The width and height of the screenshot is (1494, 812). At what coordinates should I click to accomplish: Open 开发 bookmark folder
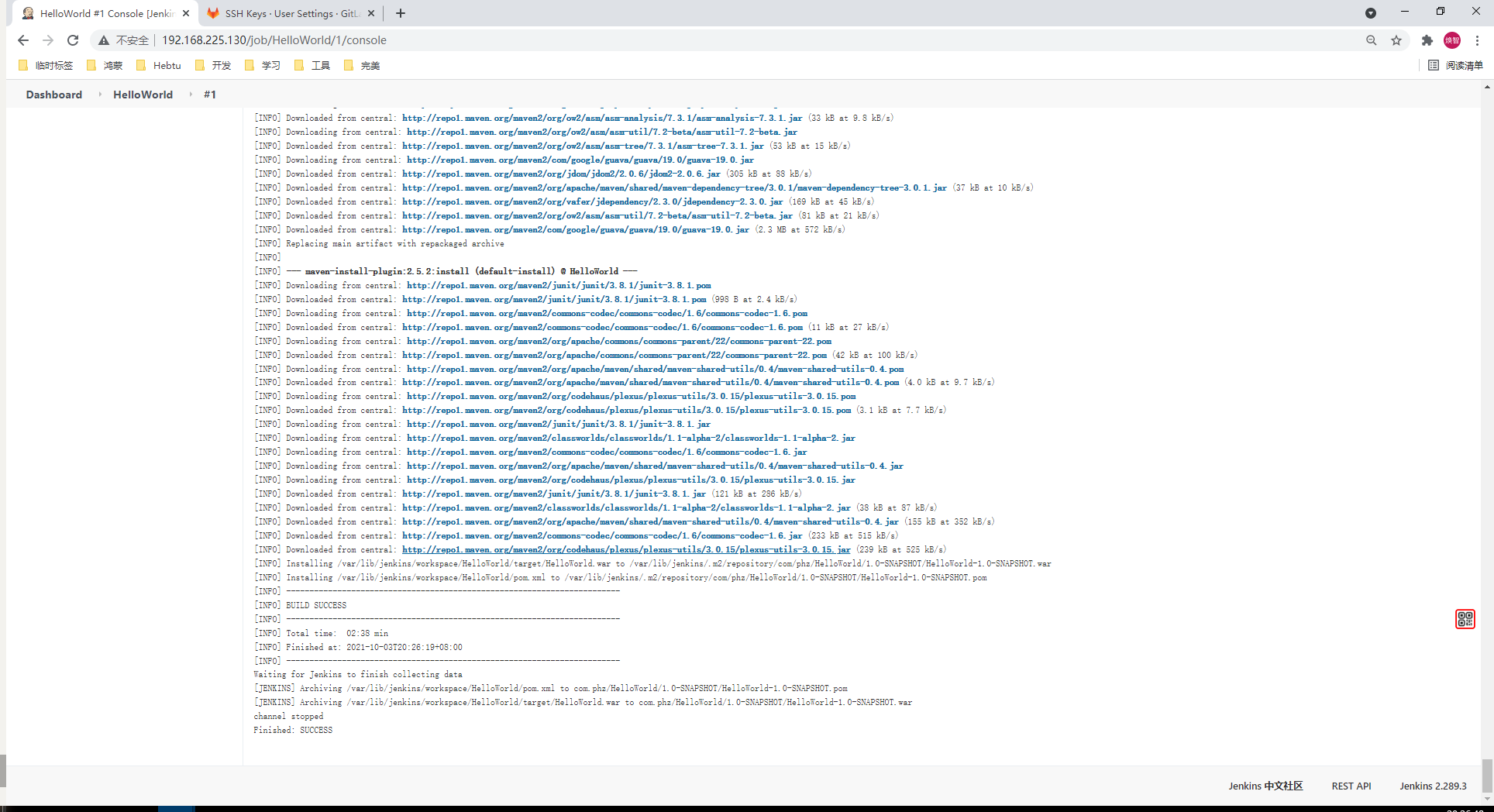213,65
